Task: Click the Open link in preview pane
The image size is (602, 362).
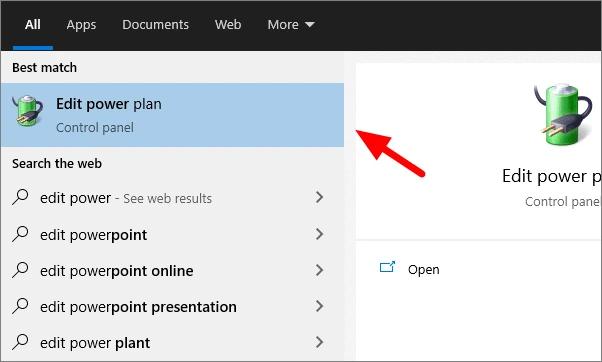Action: coord(423,269)
